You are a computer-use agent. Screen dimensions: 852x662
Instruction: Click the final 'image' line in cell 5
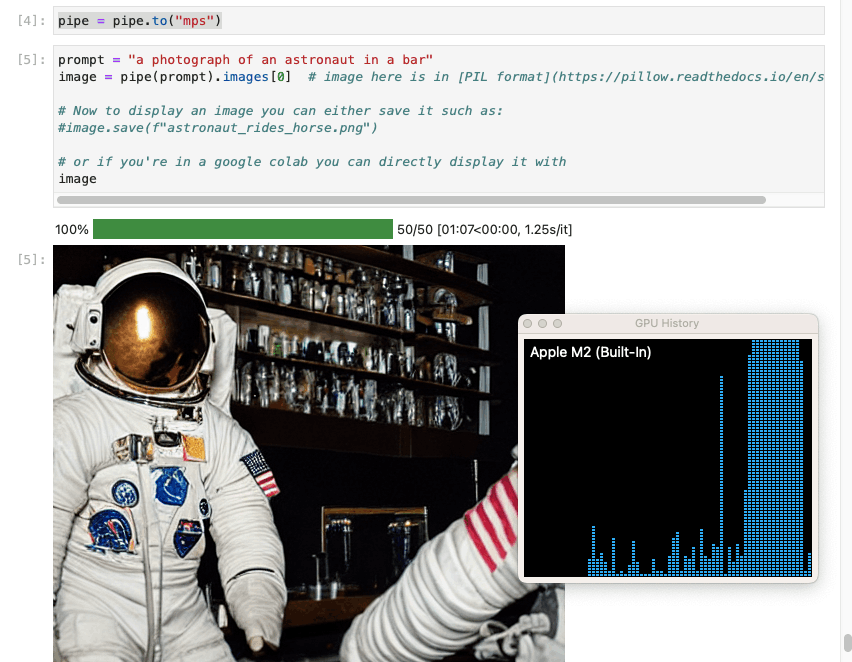point(77,179)
